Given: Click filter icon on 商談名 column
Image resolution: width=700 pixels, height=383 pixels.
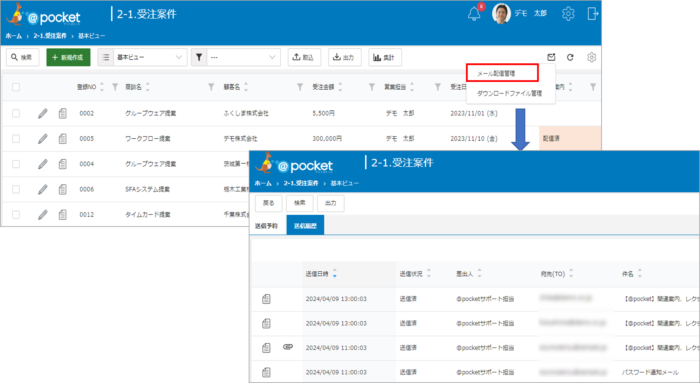Looking at the screenshot, I should (211, 87).
